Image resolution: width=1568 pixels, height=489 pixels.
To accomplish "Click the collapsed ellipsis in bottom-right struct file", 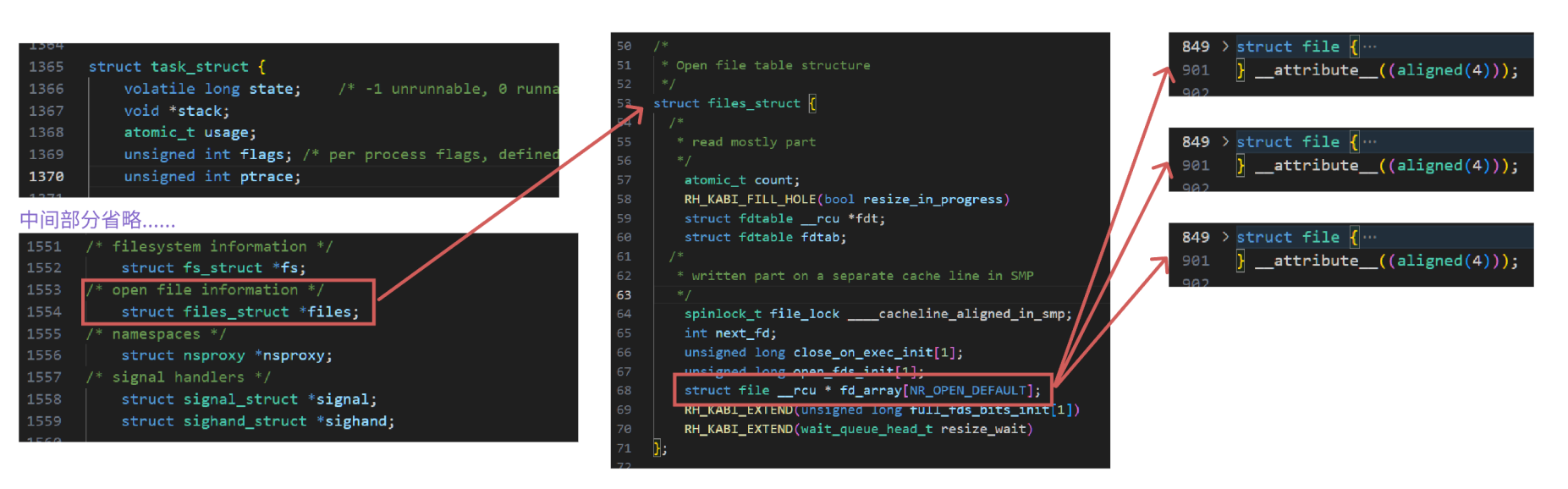I will tap(1370, 238).
